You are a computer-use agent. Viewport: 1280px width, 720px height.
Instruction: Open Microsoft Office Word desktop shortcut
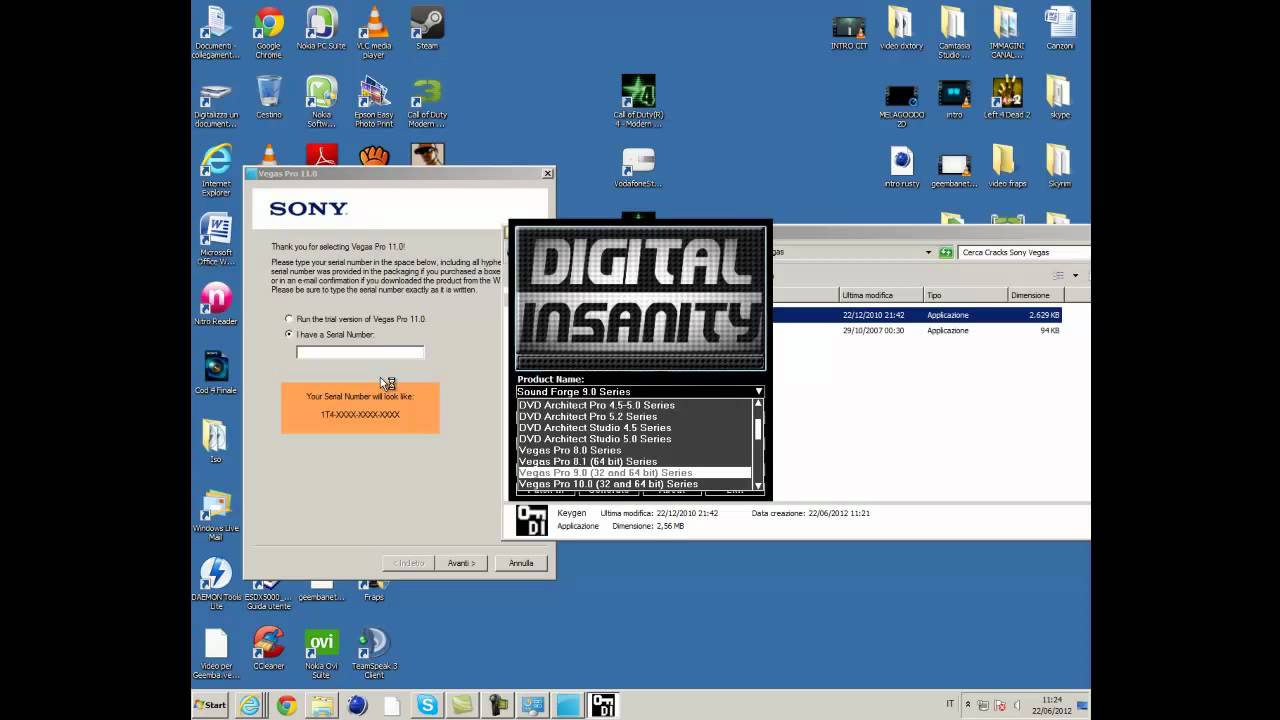pos(216,240)
